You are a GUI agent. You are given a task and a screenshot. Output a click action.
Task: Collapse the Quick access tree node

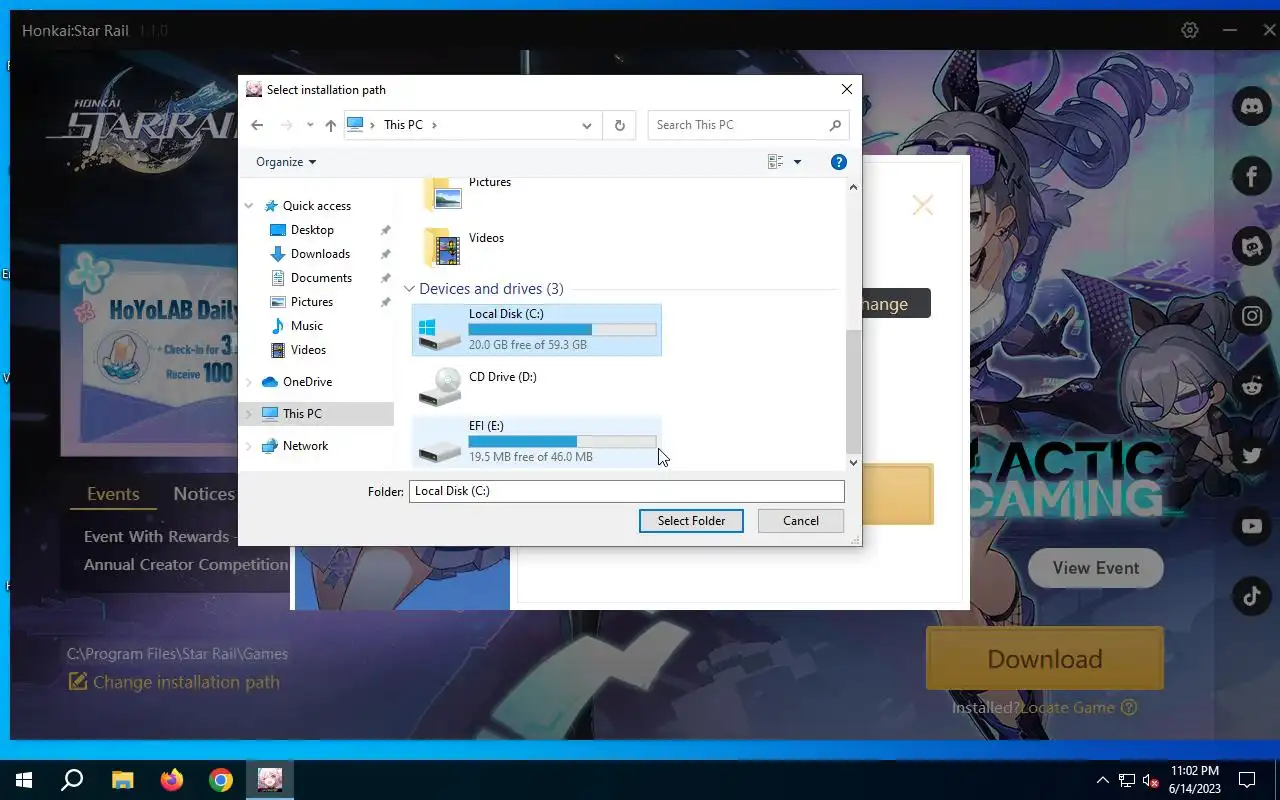(249, 206)
